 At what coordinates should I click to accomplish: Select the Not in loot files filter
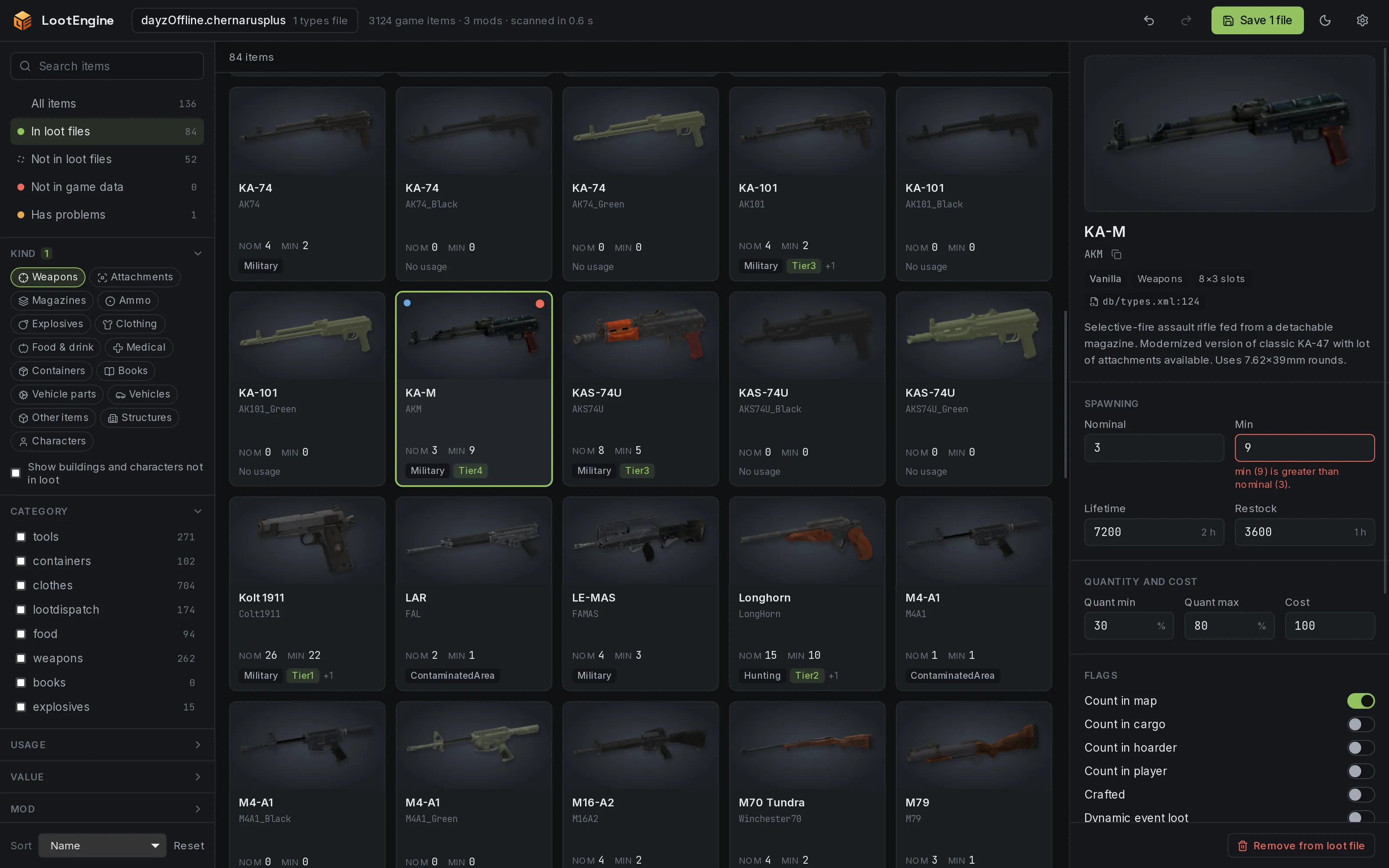[107, 160]
